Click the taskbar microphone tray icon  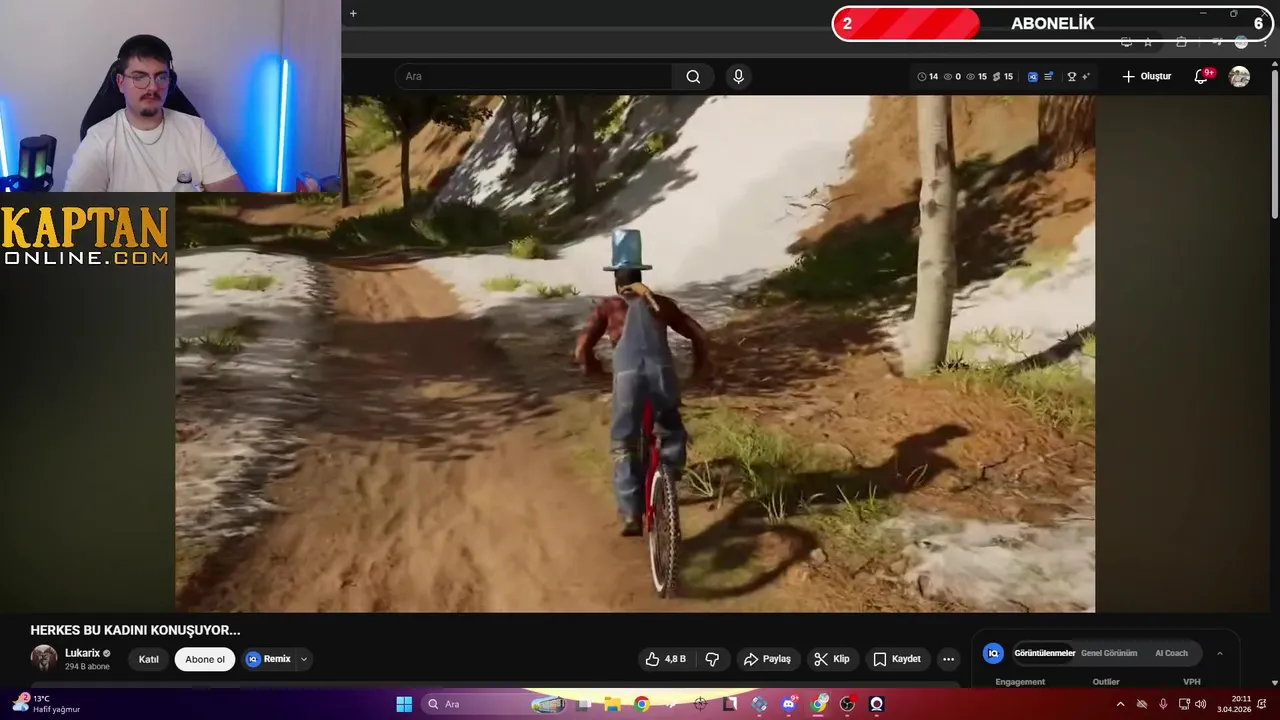tap(1162, 704)
